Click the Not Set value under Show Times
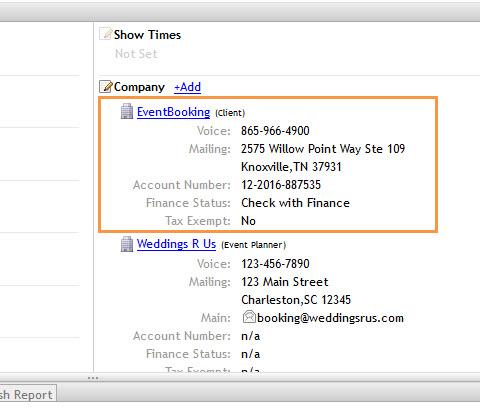 pos(136,54)
